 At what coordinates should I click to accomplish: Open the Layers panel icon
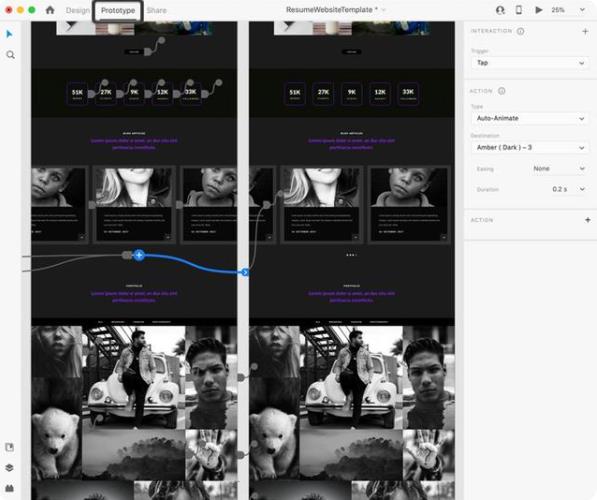point(10,467)
